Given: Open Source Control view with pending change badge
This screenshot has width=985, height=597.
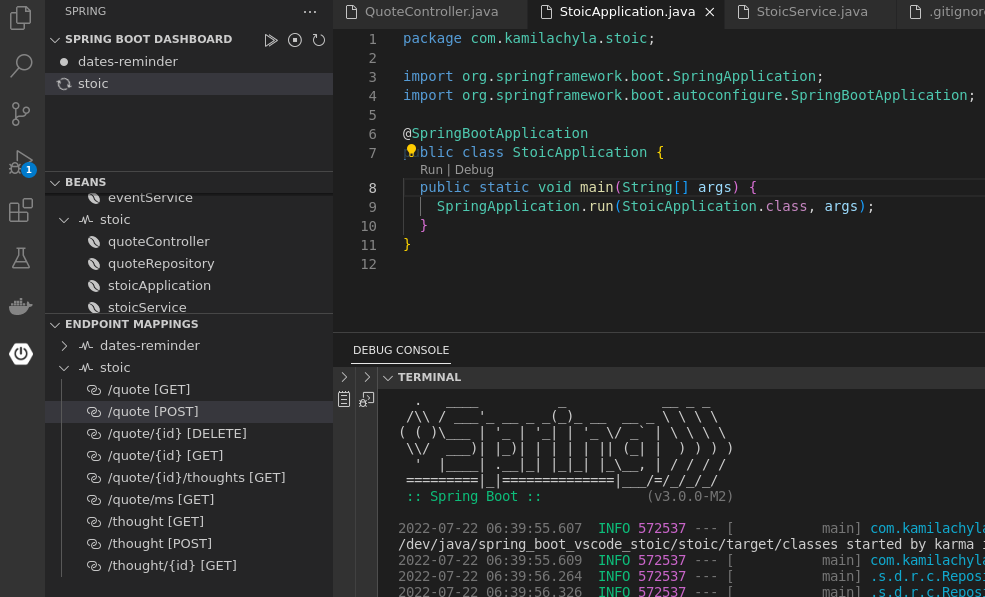Looking at the screenshot, I should [20, 113].
